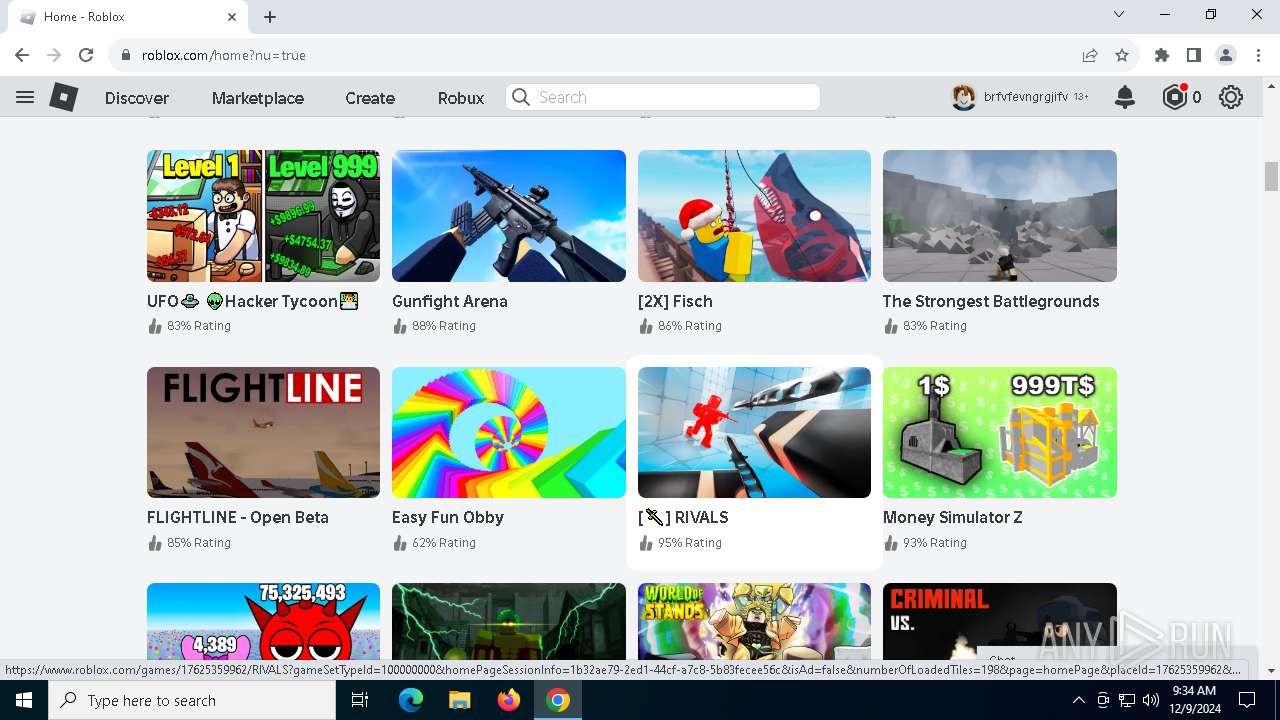The image size is (1280, 720).
Task: Click the 62% Rating under Easy Fun Obby
Action: 444,543
